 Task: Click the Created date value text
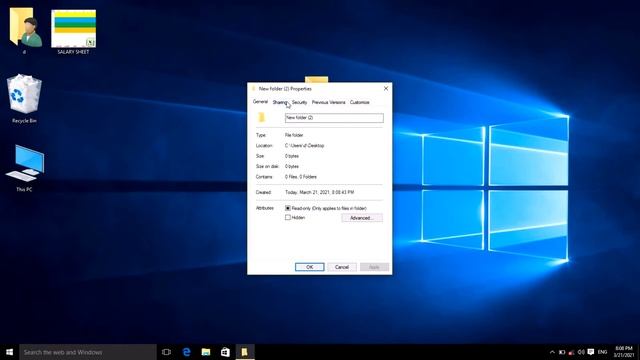coord(320,192)
